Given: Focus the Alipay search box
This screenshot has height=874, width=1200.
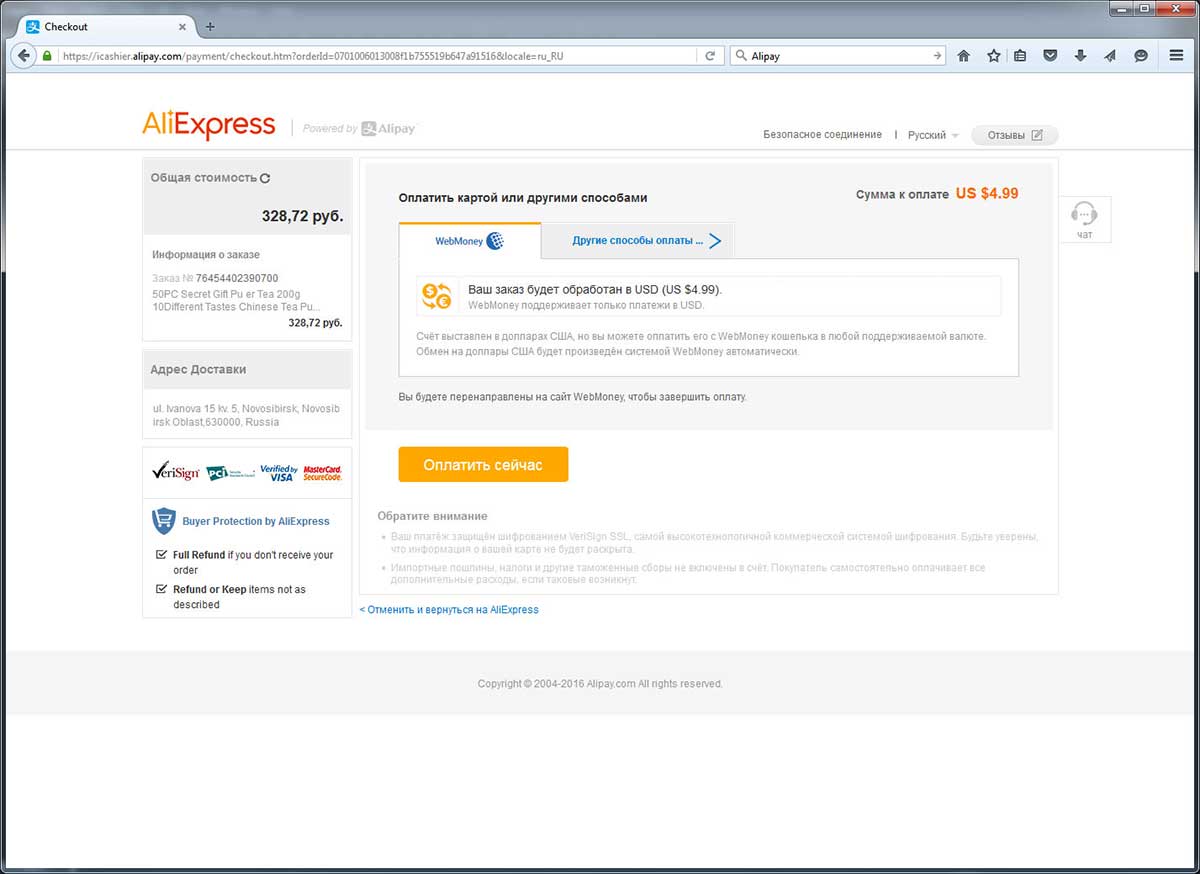Looking at the screenshot, I should (x=838, y=56).
